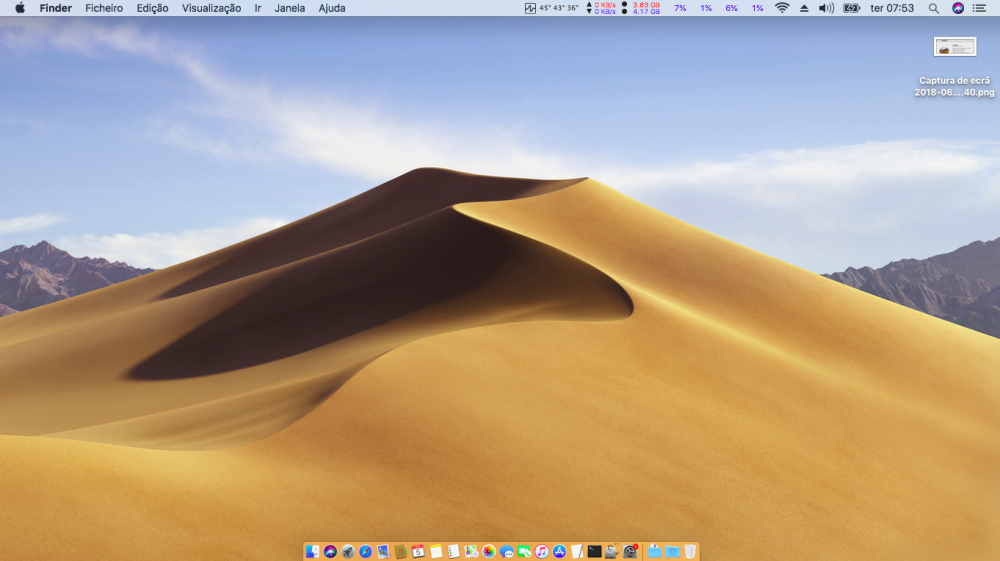This screenshot has width=1000, height=561.
Task: Open the Trash in the Dock
Action: pyautogui.click(x=690, y=551)
